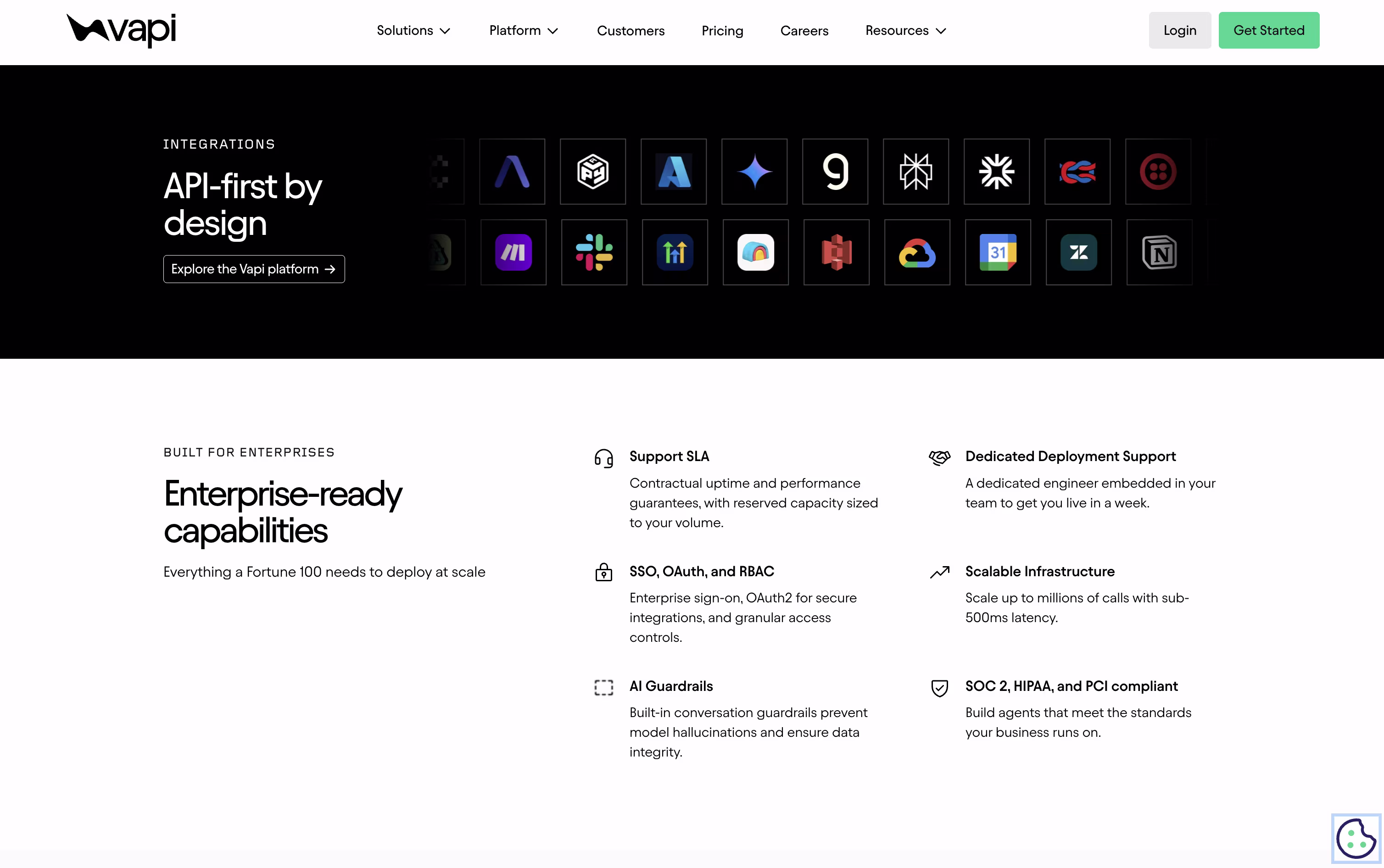
Task: Click the BUILT FOR ENTERPRISES label
Action: point(249,452)
